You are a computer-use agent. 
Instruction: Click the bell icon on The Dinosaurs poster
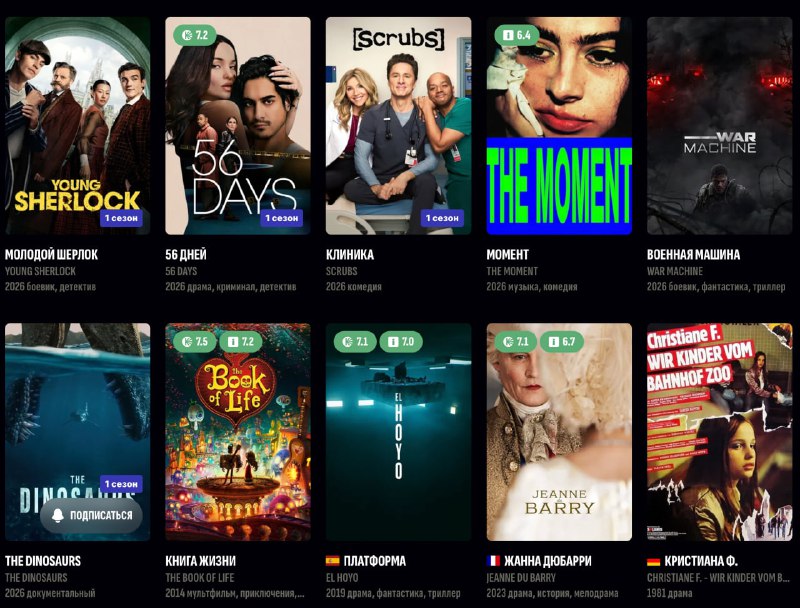pyautogui.click(x=58, y=515)
